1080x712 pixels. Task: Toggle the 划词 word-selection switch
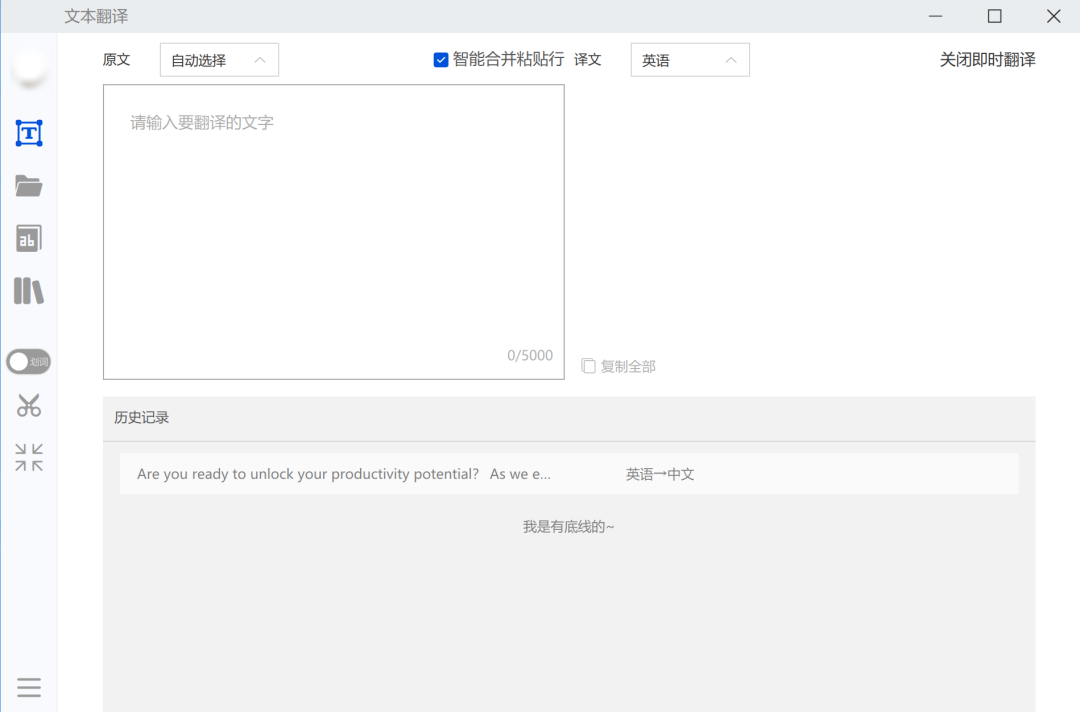tap(28, 361)
